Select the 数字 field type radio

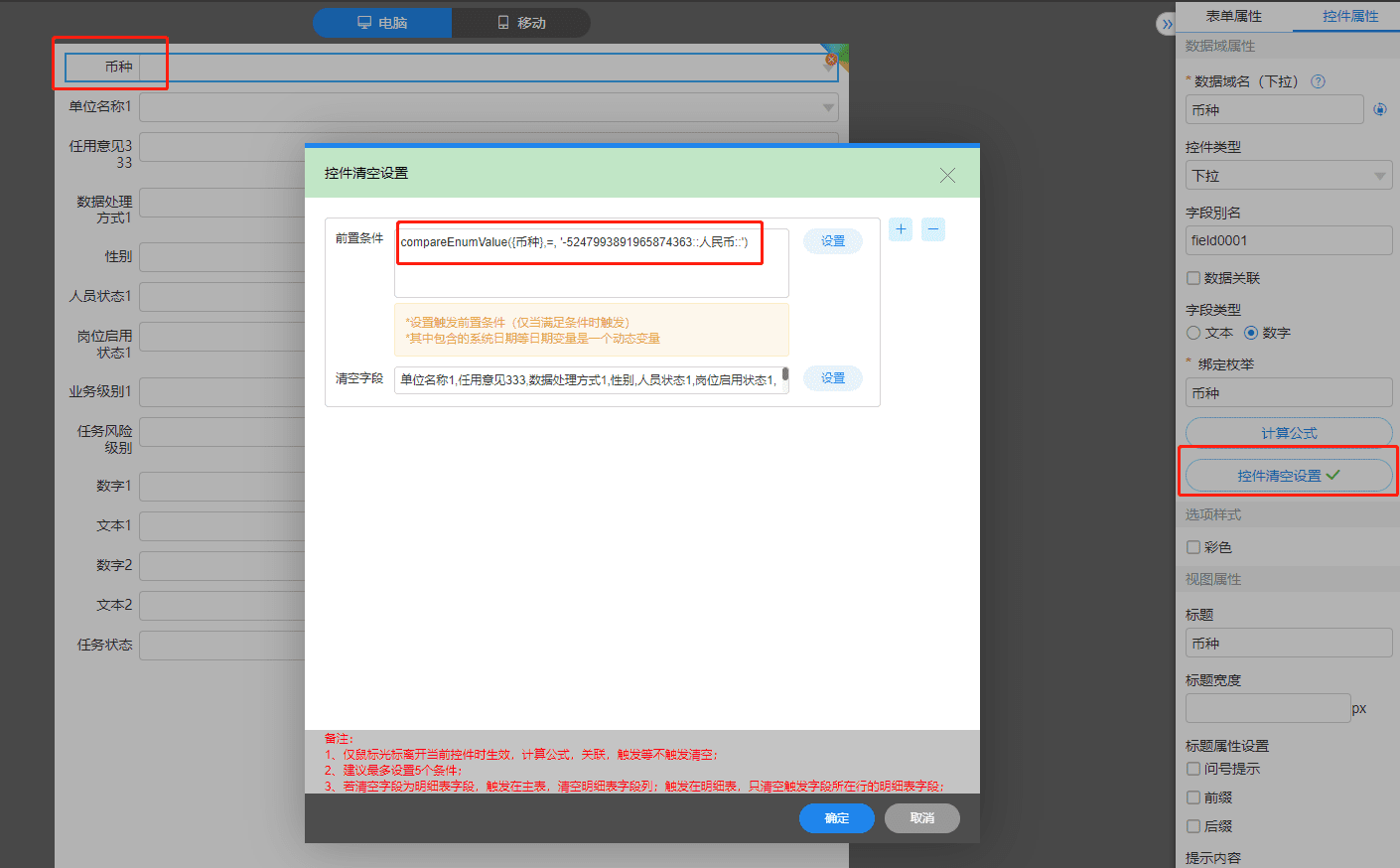1251,333
